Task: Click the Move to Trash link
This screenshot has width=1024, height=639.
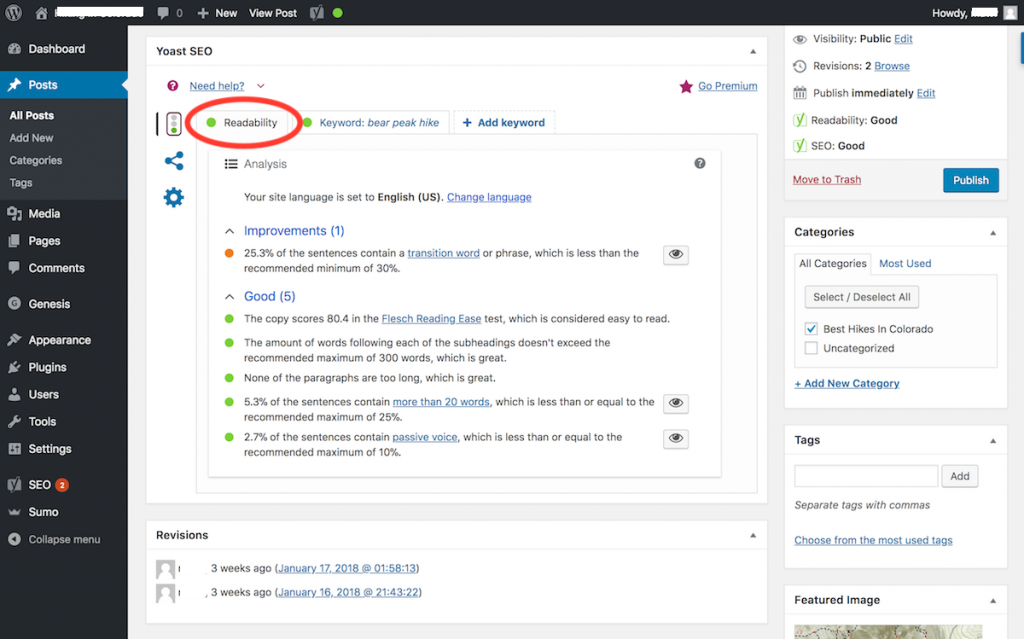Action: [827, 180]
